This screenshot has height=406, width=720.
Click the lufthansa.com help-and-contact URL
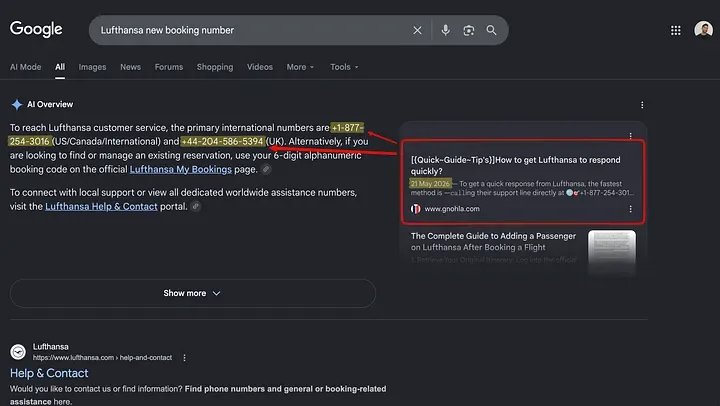(x=102, y=358)
